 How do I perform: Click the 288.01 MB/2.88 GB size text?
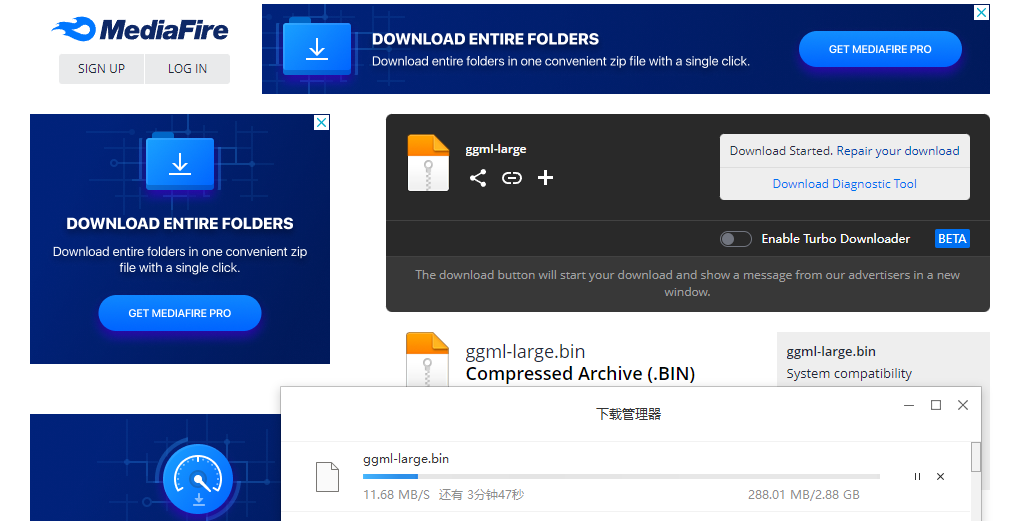pyautogui.click(x=804, y=495)
